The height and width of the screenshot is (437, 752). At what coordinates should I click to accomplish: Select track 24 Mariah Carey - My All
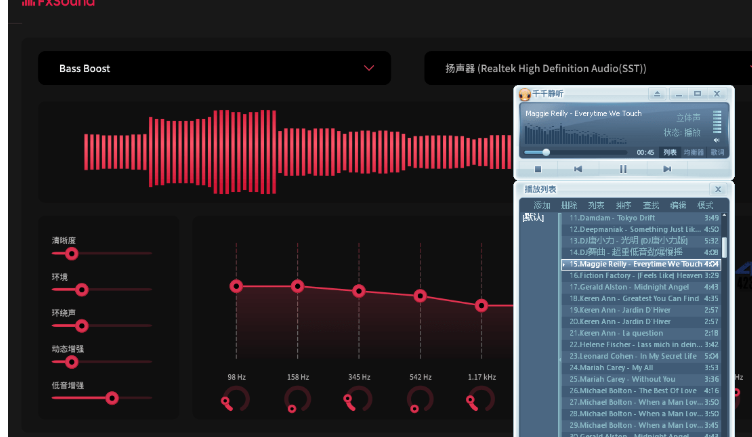[x=641, y=367]
